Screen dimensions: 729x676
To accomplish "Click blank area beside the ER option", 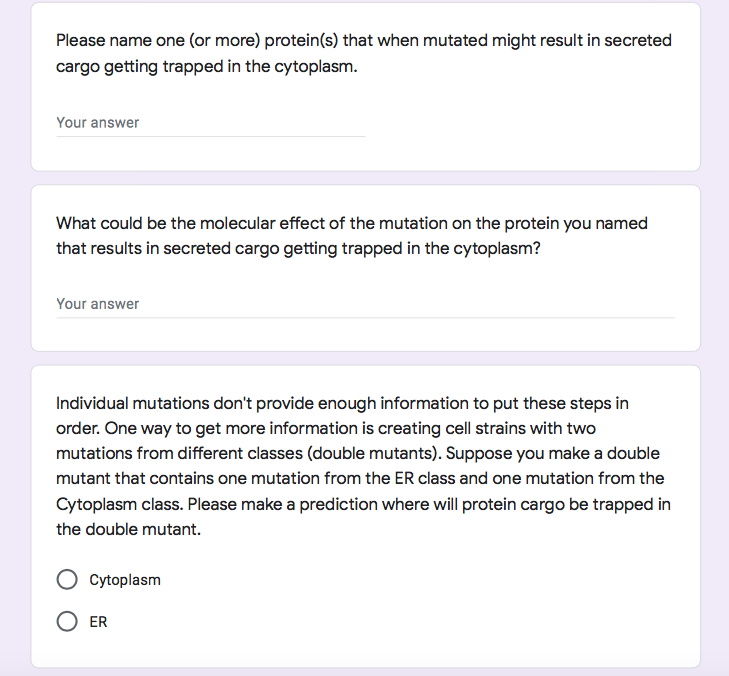I will coord(372,622).
